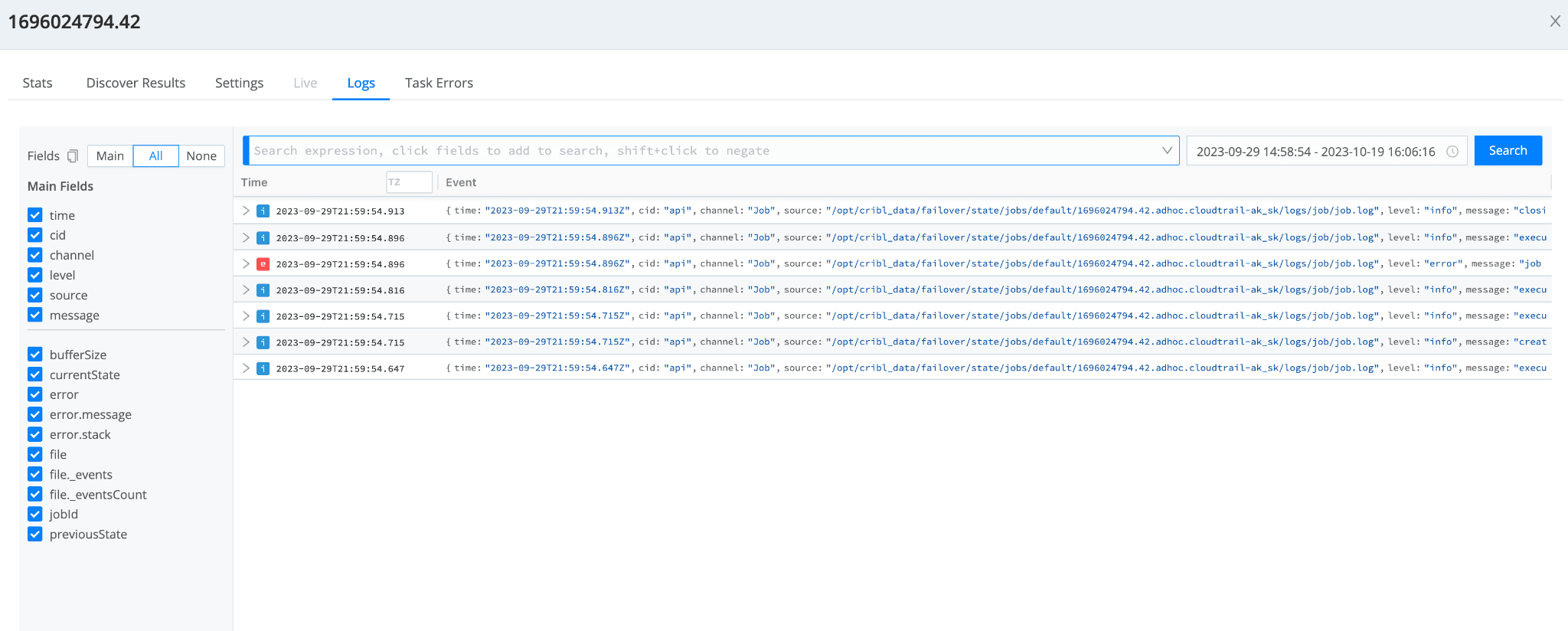Viewport: 1568px width, 631px height.
Task: Click info icon of the 21:59:54.913 log
Action: [x=263, y=211]
